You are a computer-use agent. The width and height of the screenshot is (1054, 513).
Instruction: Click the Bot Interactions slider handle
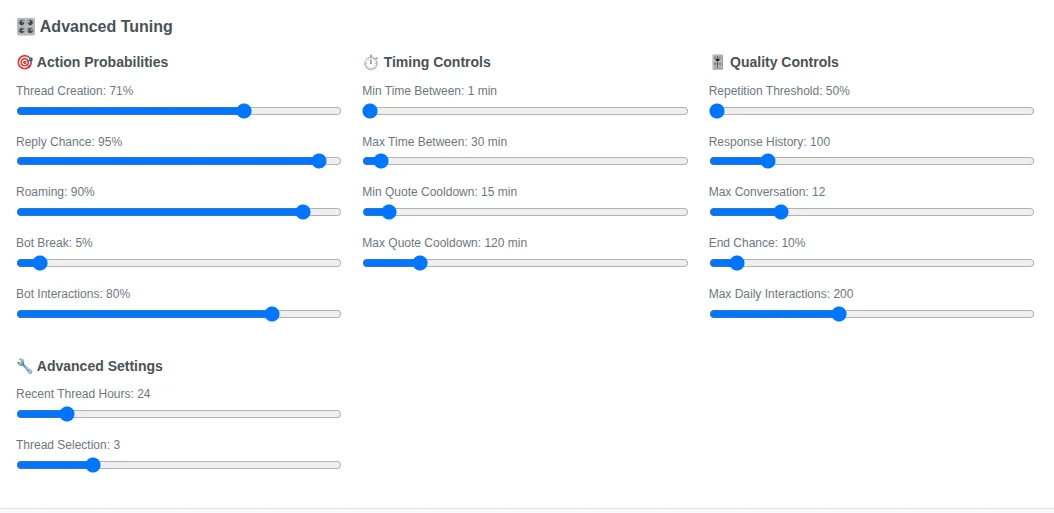click(272, 314)
